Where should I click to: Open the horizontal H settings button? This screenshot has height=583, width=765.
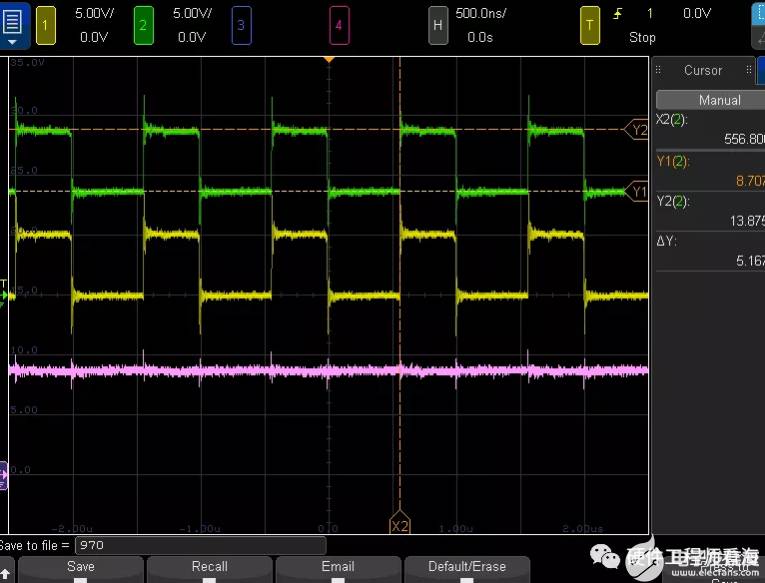(438, 25)
